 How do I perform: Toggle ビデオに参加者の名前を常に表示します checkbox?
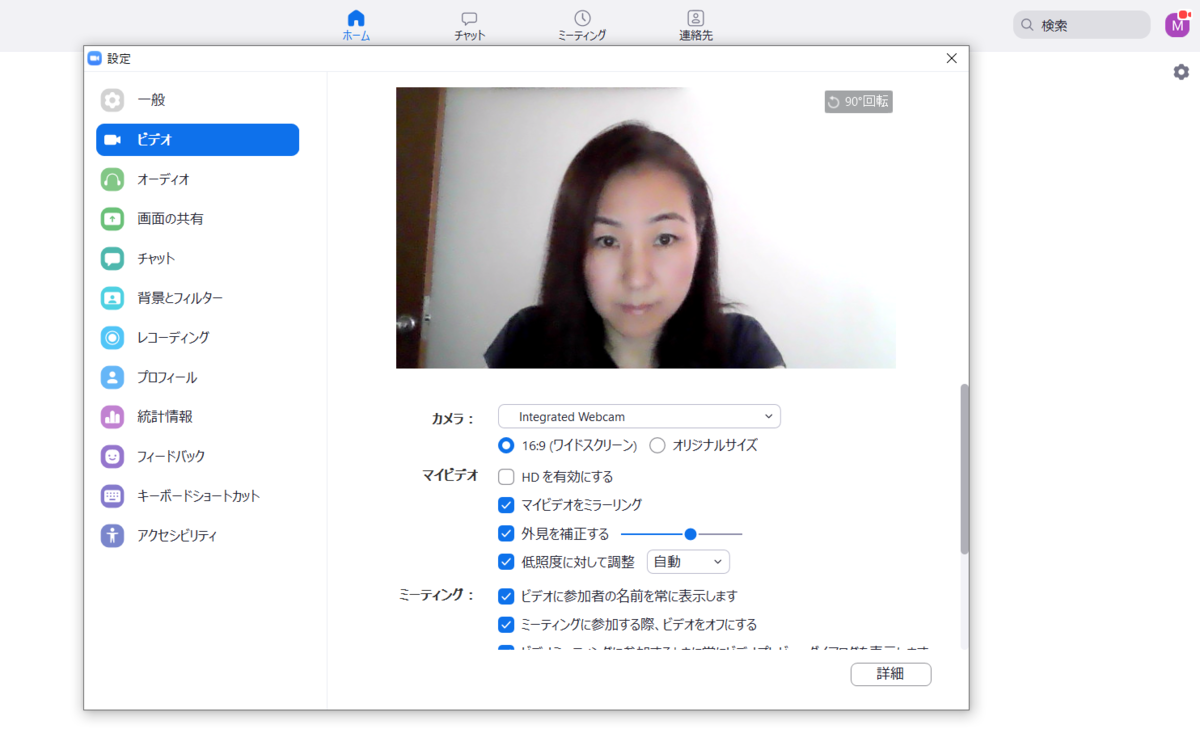pyautogui.click(x=506, y=596)
